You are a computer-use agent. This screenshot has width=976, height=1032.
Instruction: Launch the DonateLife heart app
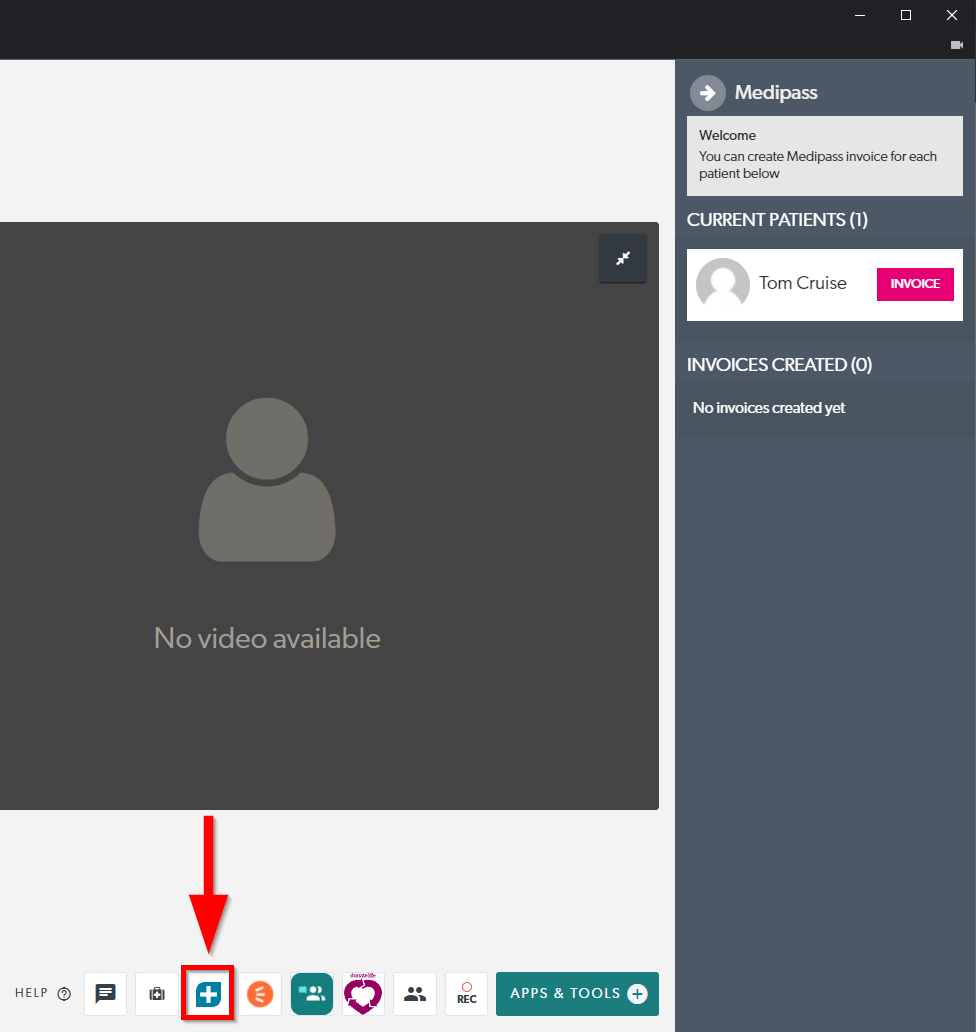point(362,993)
